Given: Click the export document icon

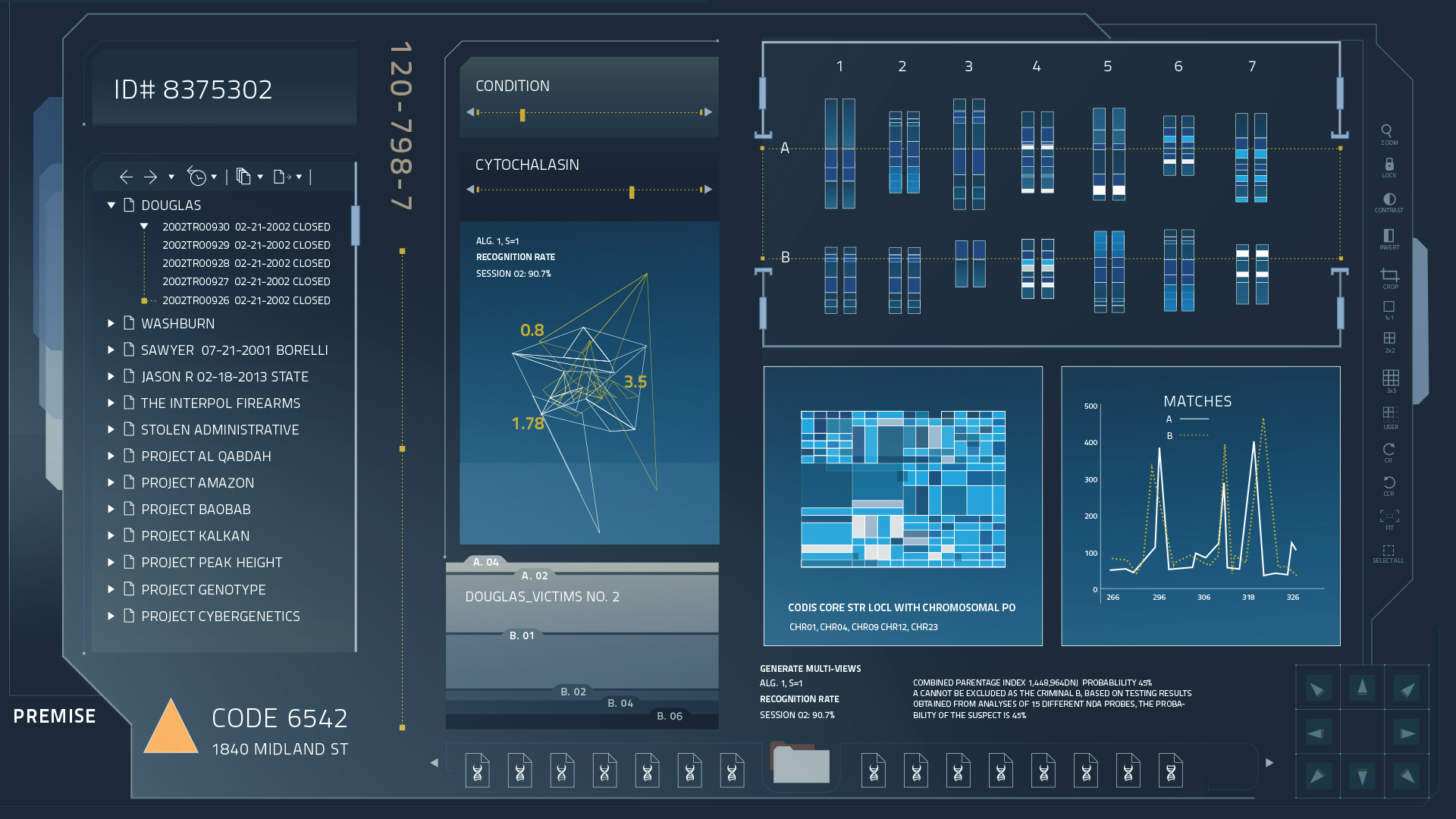Looking at the screenshot, I should [x=282, y=177].
